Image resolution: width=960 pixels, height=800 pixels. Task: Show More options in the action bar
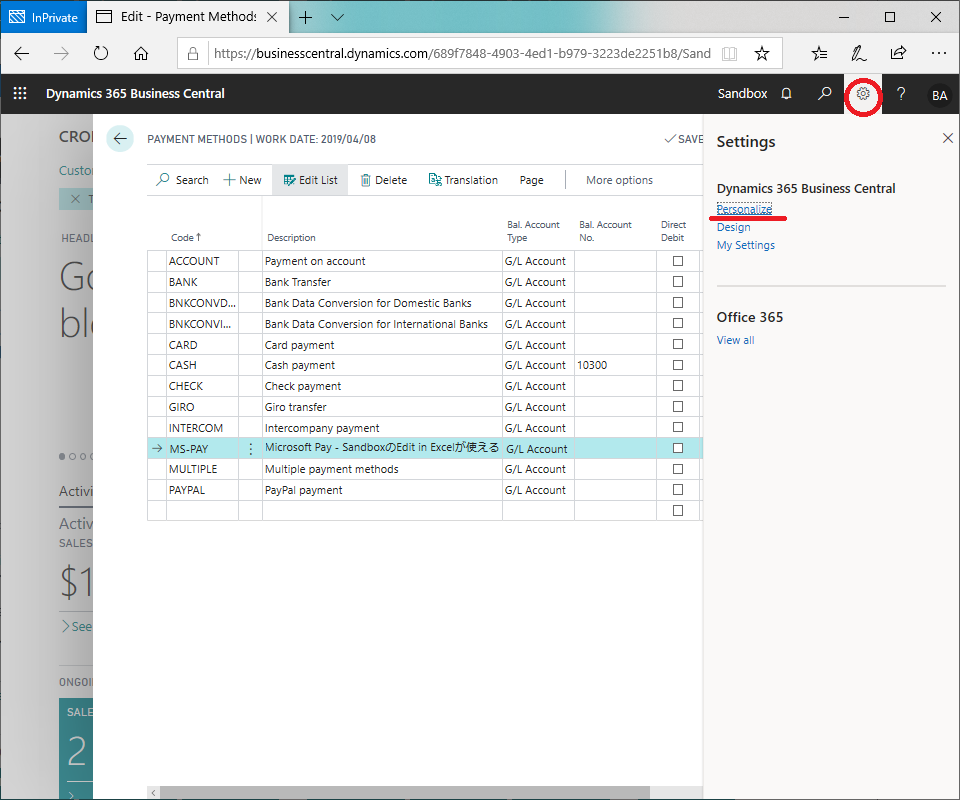coord(619,180)
